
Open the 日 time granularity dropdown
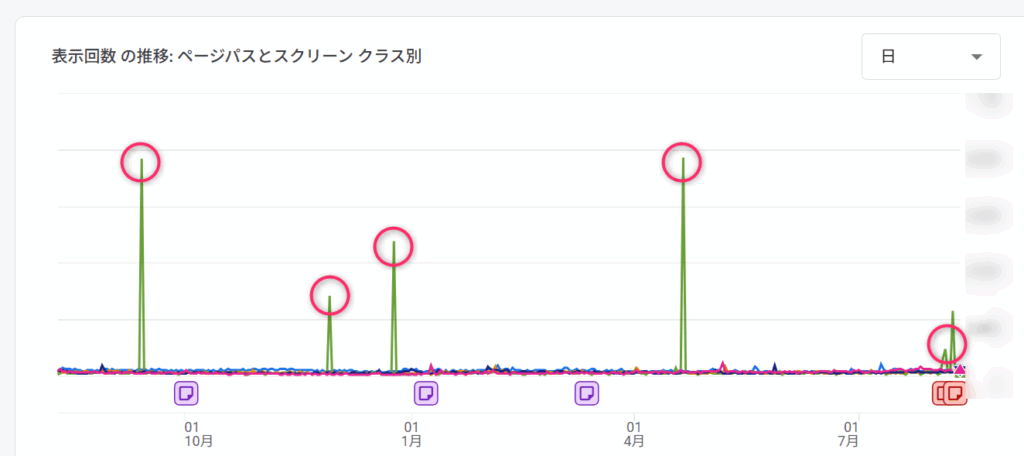[931, 57]
